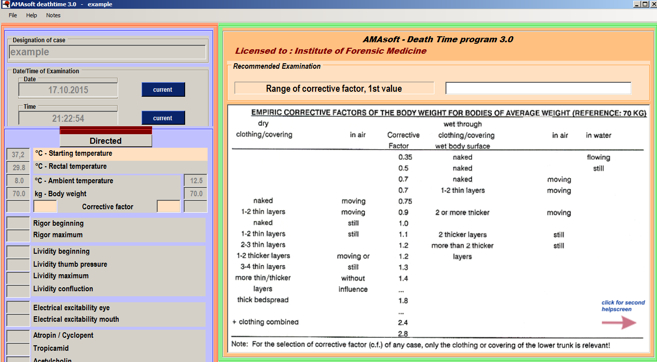Image resolution: width=657 pixels, height=362 pixels.
Task: Click the Directed button
Action: pos(106,141)
